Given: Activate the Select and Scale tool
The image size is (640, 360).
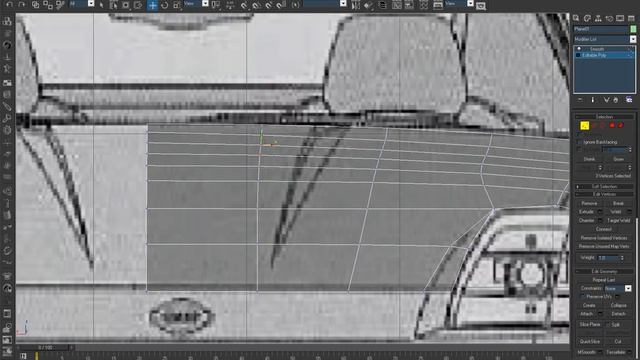Looking at the screenshot, I should pos(177,5).
